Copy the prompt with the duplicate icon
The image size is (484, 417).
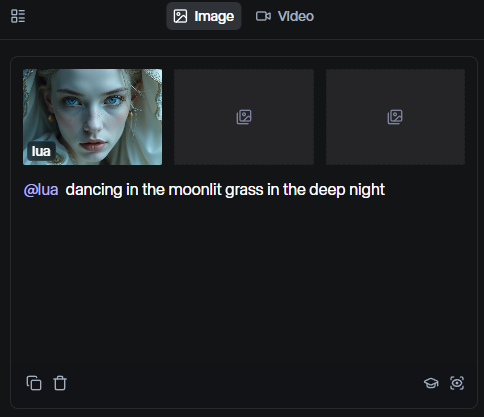[x=34, y=383]
